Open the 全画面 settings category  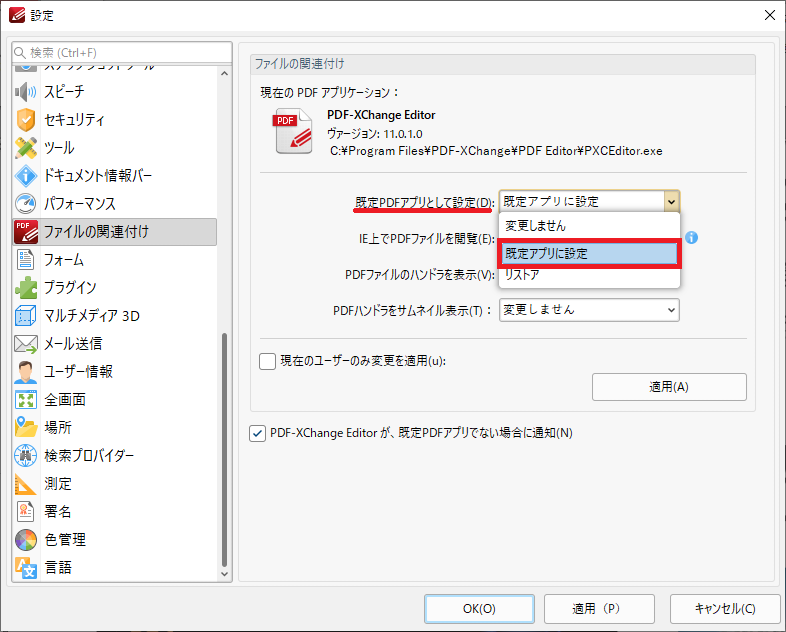(x=115, y=399)
